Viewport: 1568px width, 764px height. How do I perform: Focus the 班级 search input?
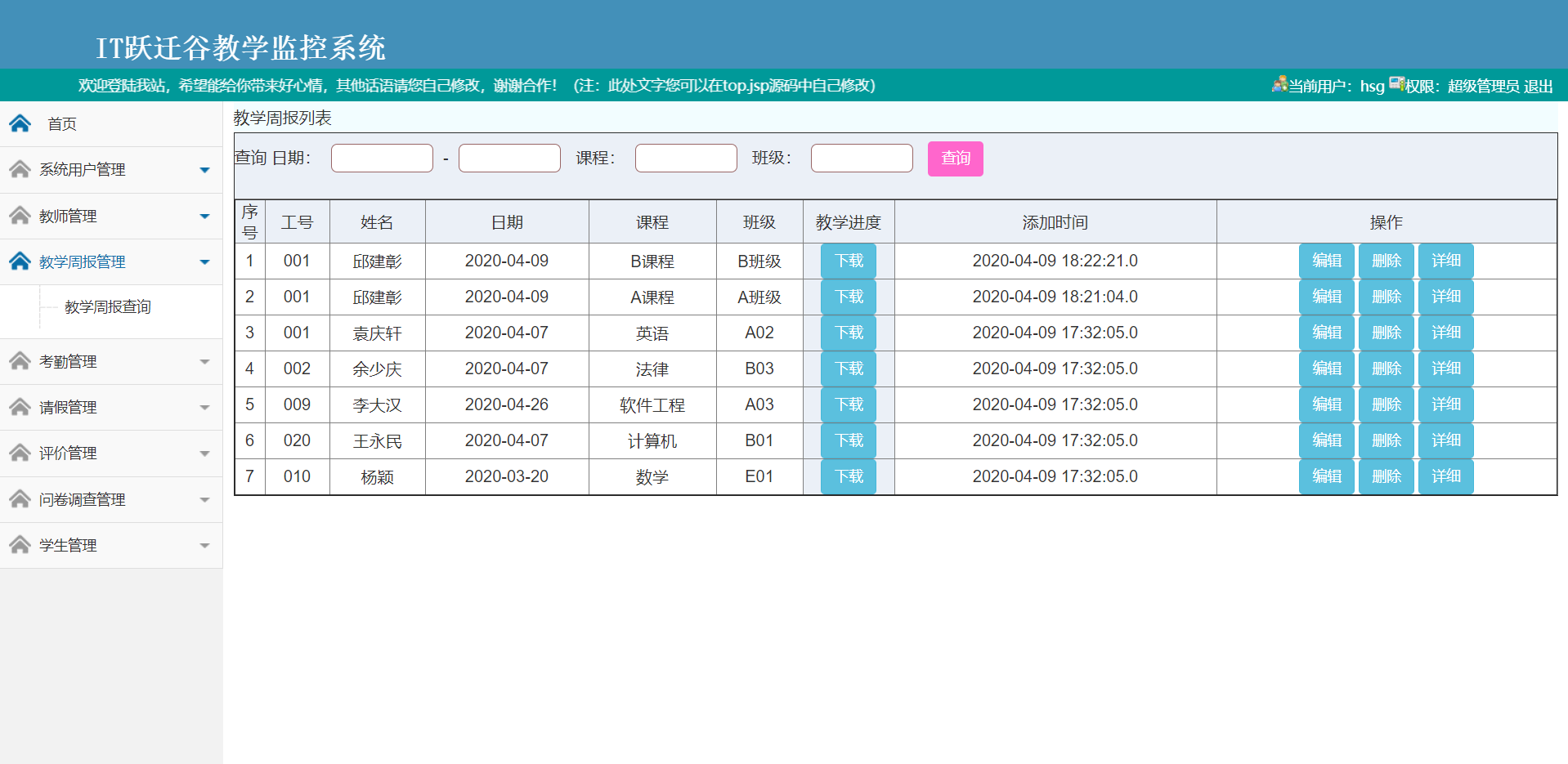click(x=862, y=158)
